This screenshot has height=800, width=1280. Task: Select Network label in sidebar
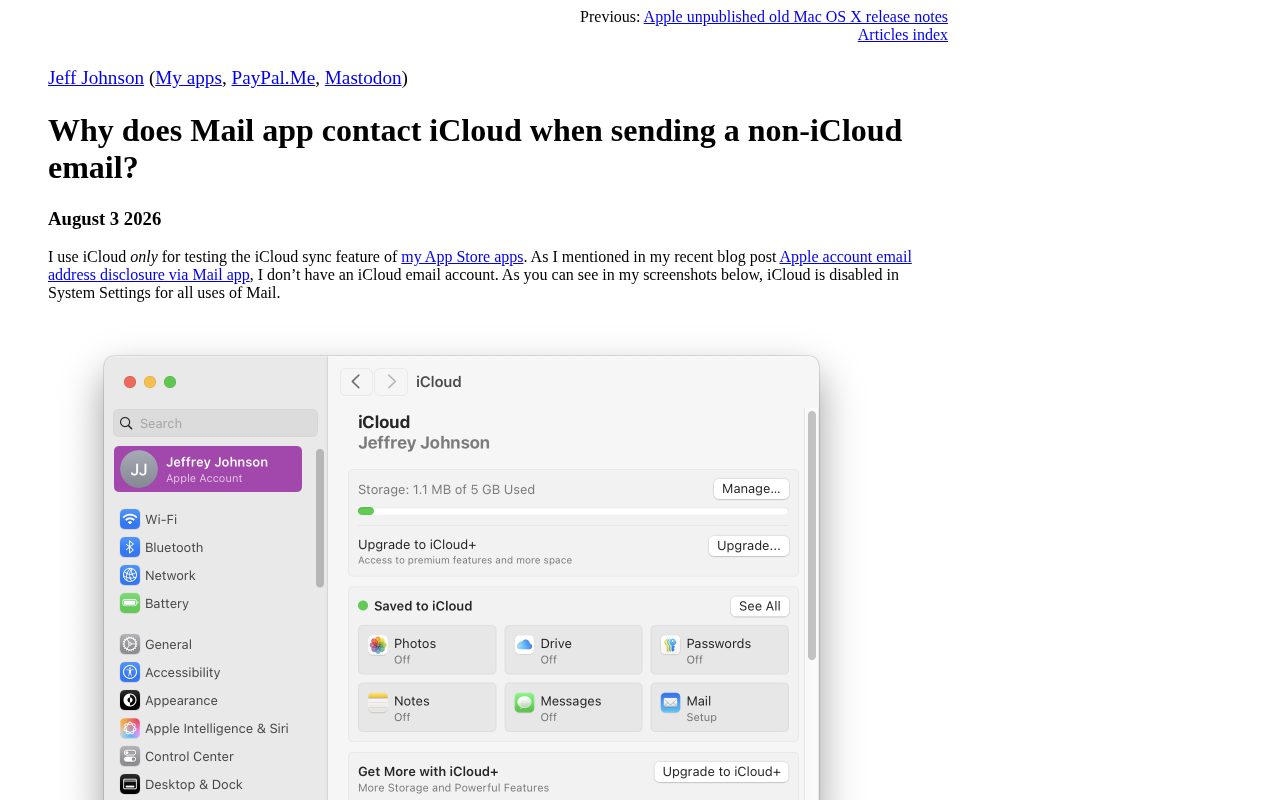pos(170,575)
